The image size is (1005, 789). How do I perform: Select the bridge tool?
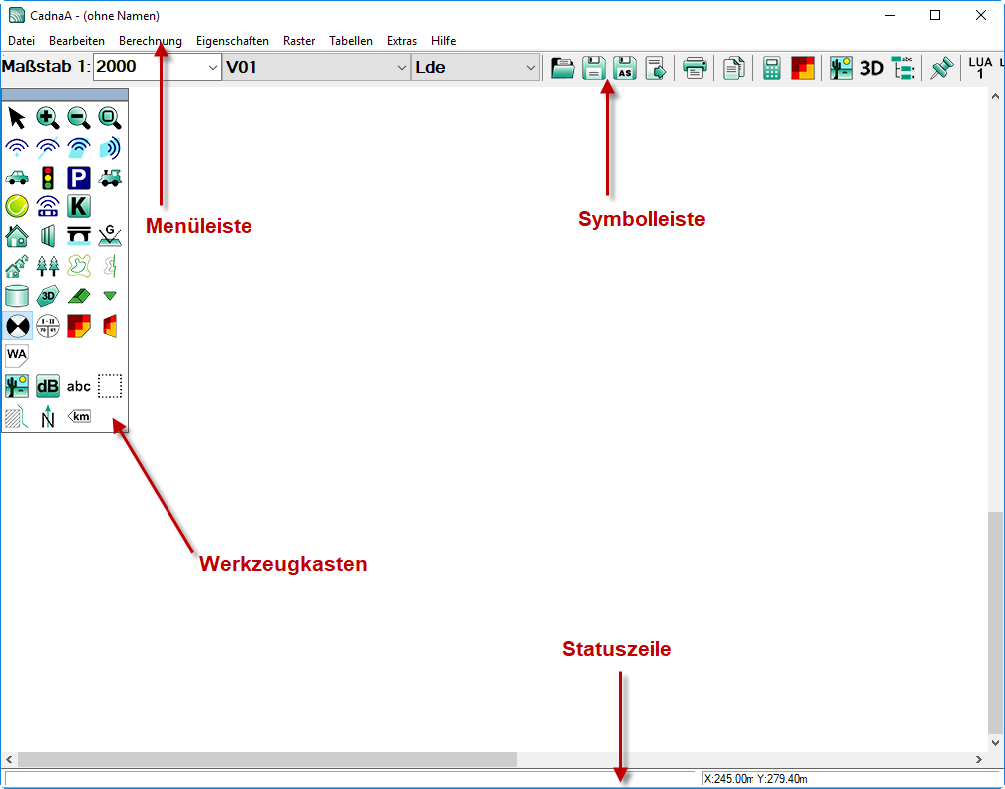[79, 237]
